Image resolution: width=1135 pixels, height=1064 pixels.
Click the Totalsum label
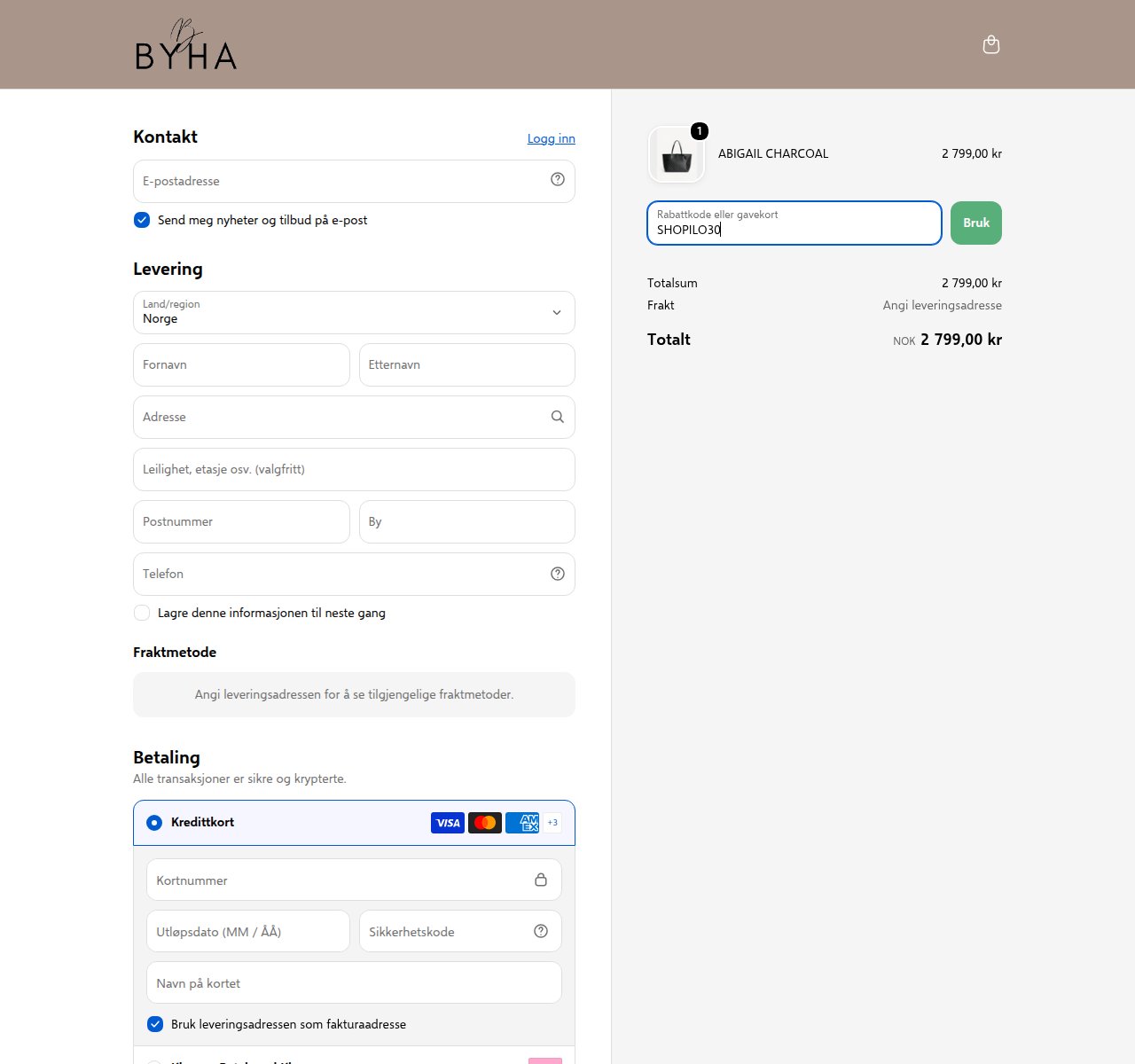672,283
